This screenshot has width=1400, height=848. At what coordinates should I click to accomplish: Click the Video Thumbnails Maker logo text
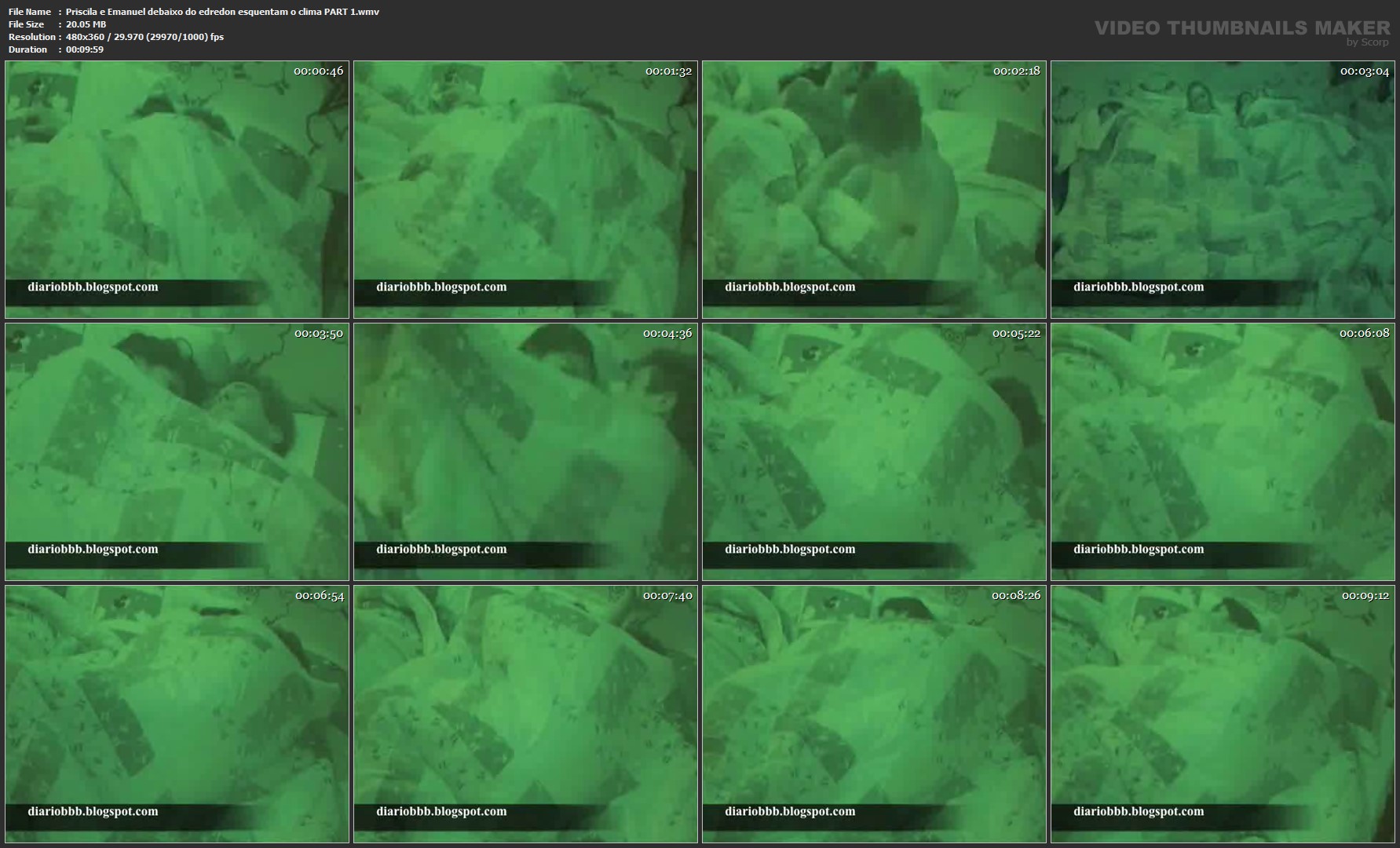[1242, 27]
